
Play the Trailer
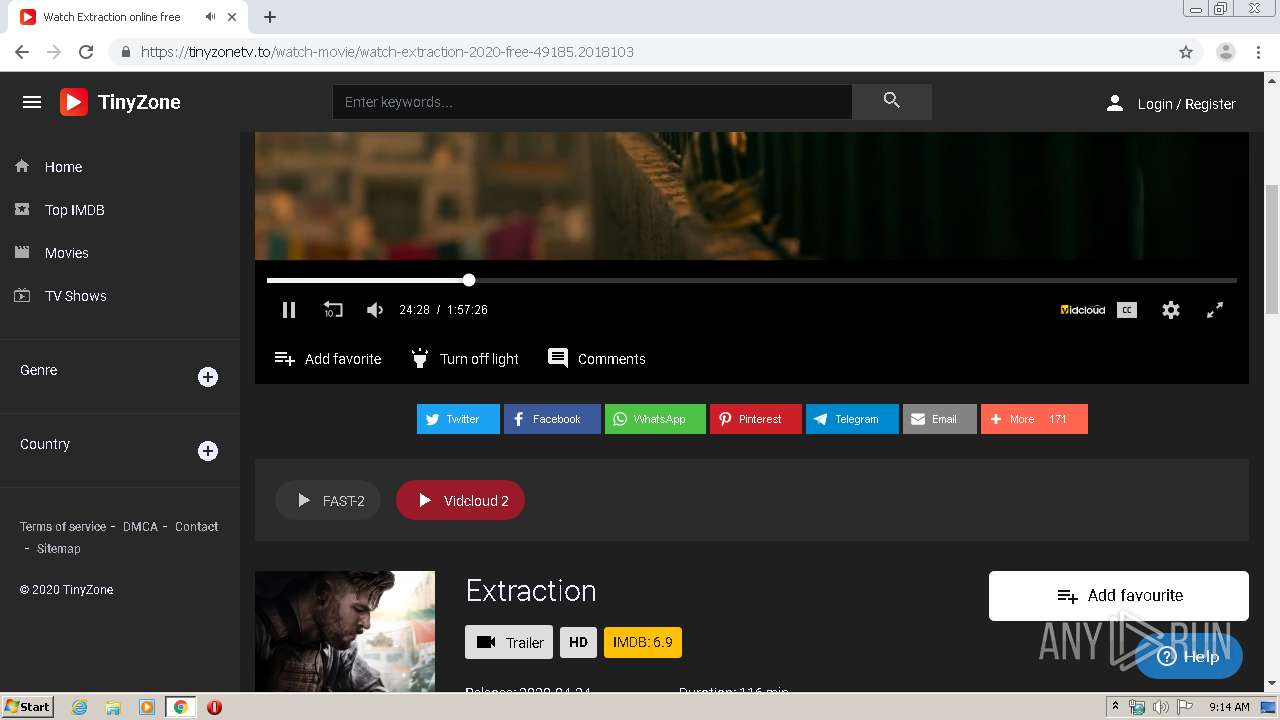[x=509, y=642]
